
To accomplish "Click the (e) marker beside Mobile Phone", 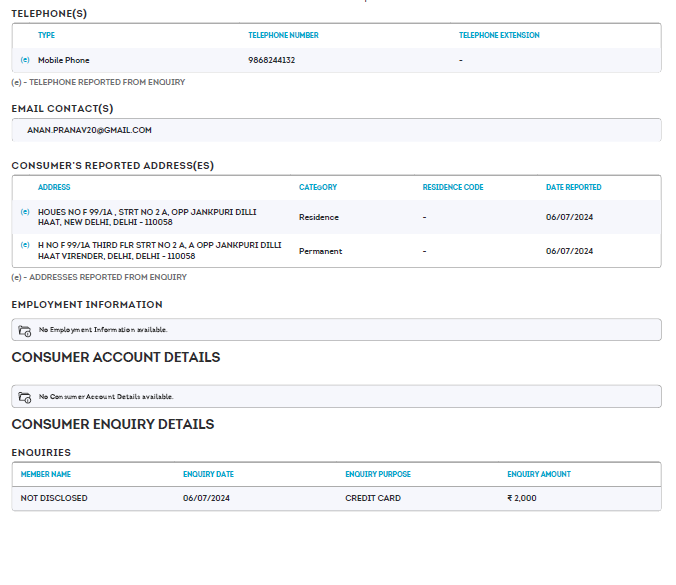I will pos(25,60).
